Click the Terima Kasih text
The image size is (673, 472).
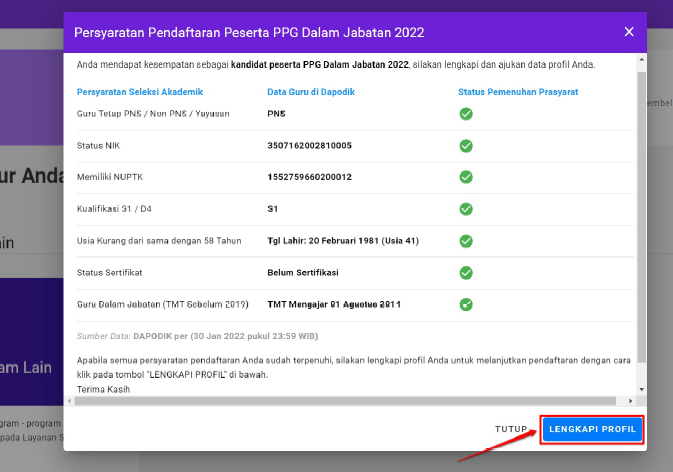[x=103, y=389]
